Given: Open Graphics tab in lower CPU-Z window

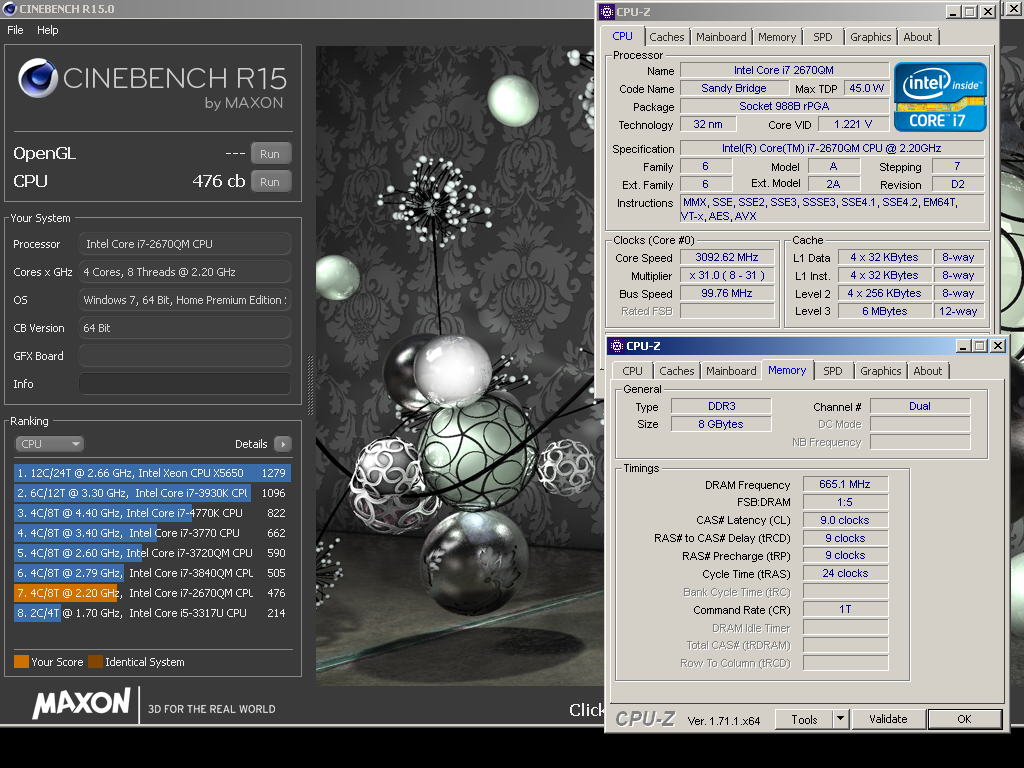Looking at the screenshot, I should tap(880, 371).
